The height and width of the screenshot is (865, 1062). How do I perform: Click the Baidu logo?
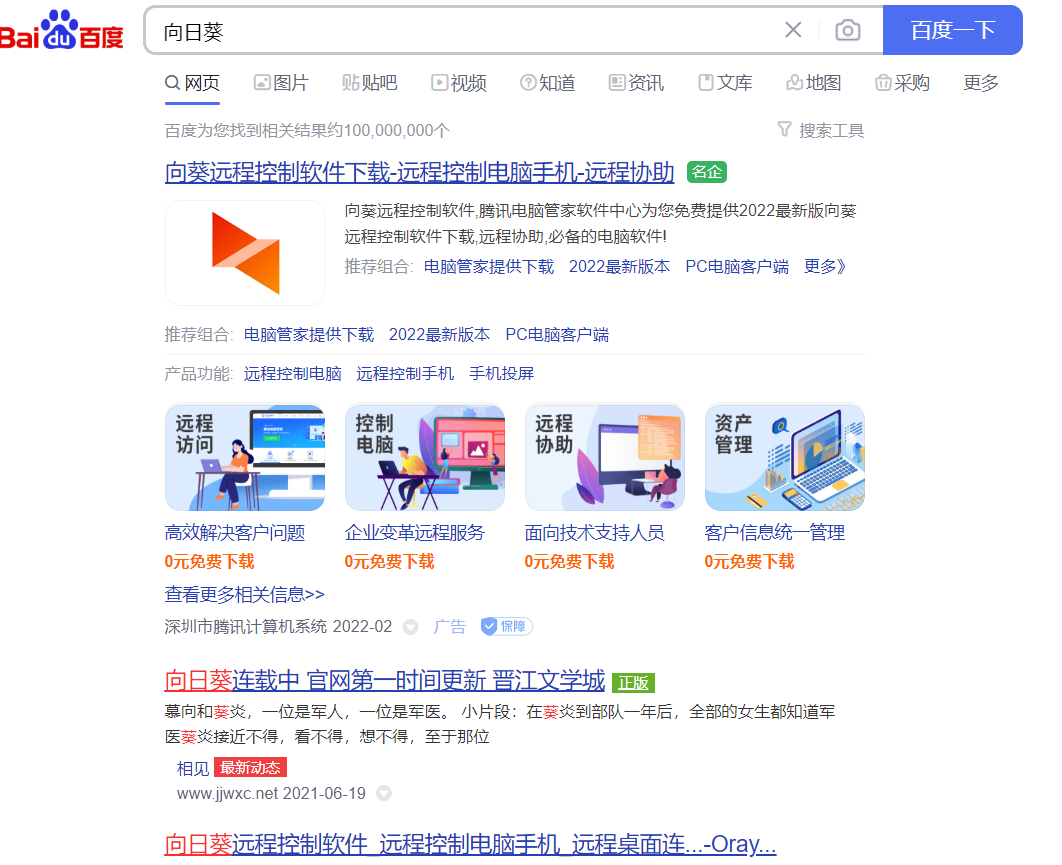[x=62, y=30]
